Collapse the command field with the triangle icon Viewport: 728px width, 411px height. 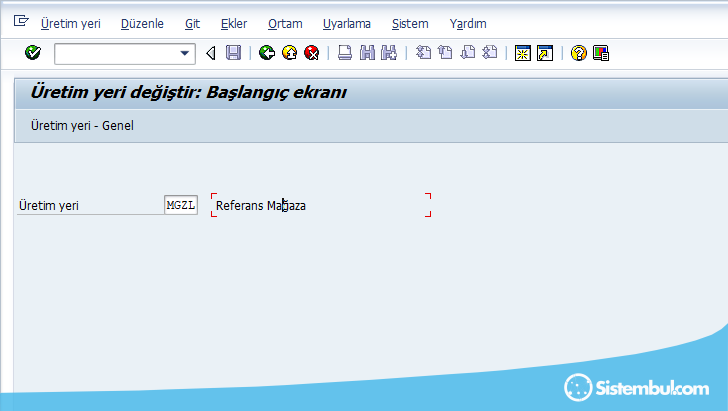(x=211, y=53)
